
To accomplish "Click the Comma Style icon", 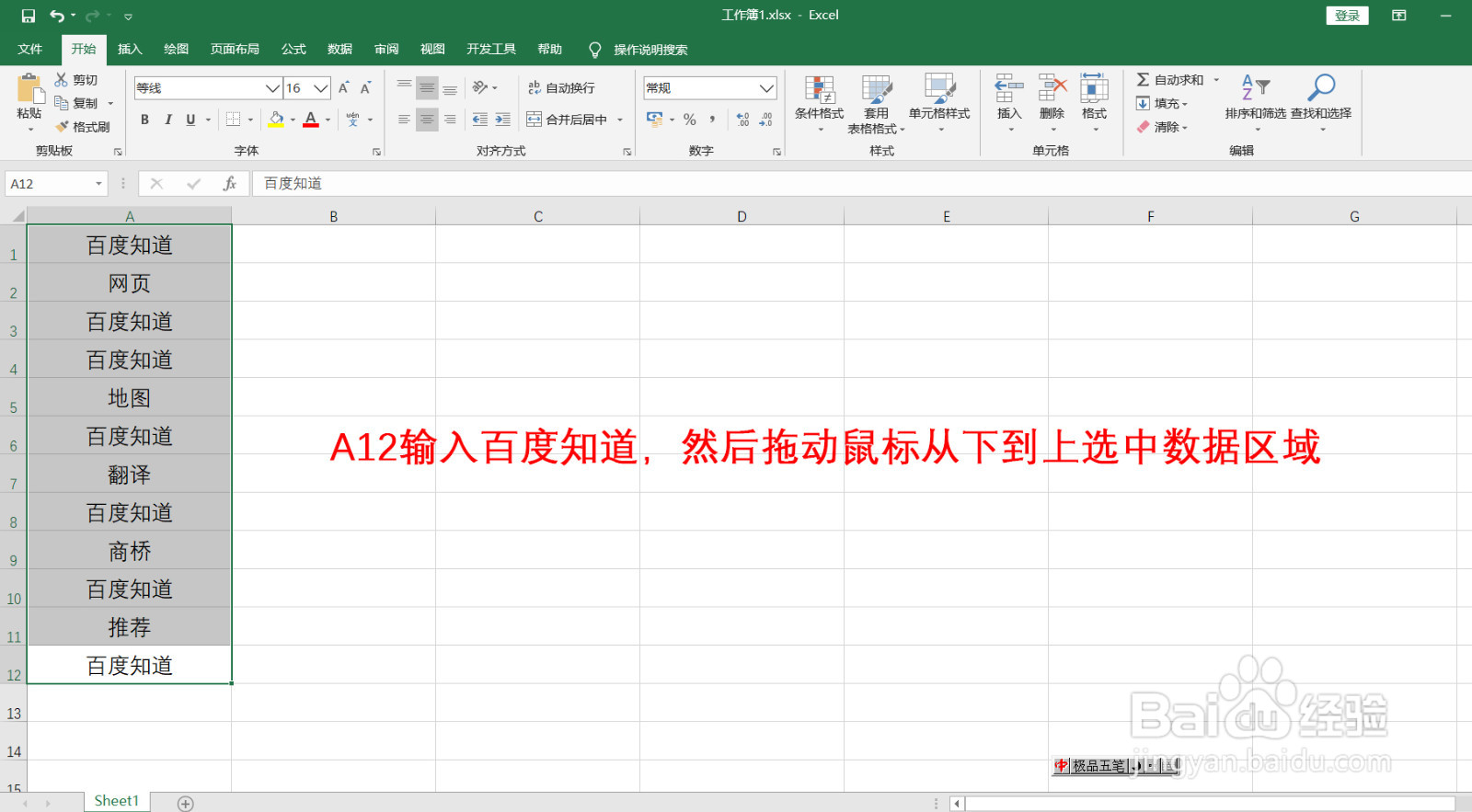I will 712,120.
